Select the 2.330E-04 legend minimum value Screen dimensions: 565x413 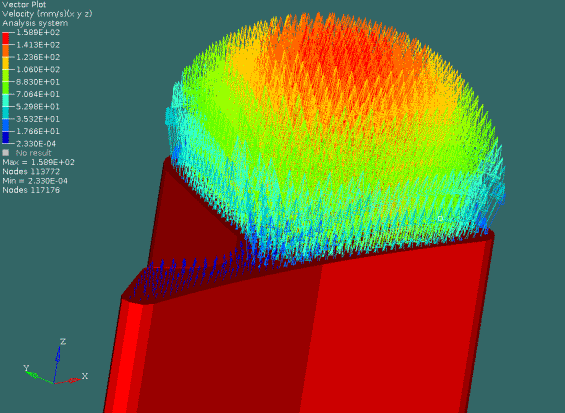tap(36, 144)
